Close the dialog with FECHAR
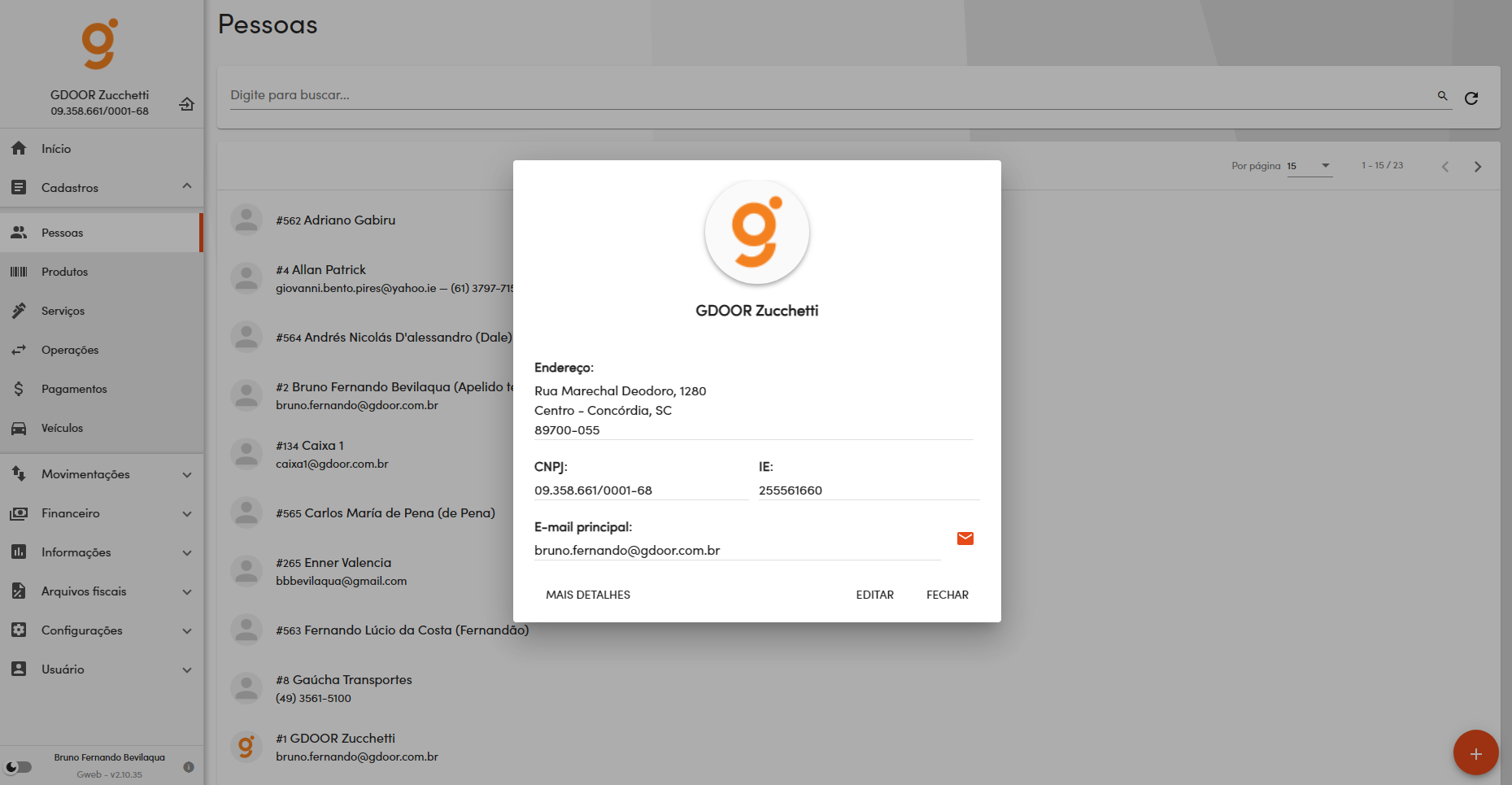 [x=948, y=595]
